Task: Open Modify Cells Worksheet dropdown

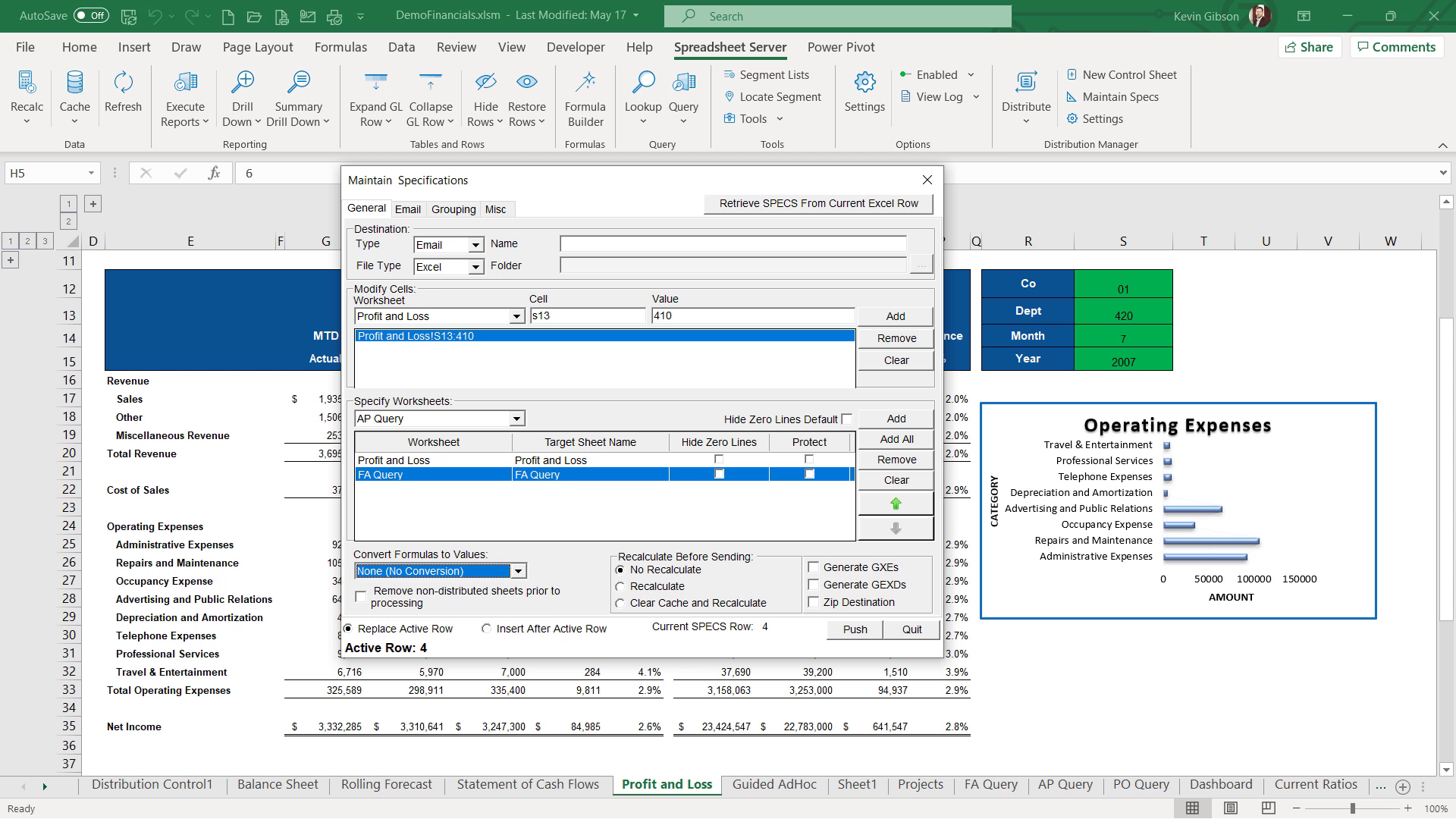Action: [x=517, y=316]
